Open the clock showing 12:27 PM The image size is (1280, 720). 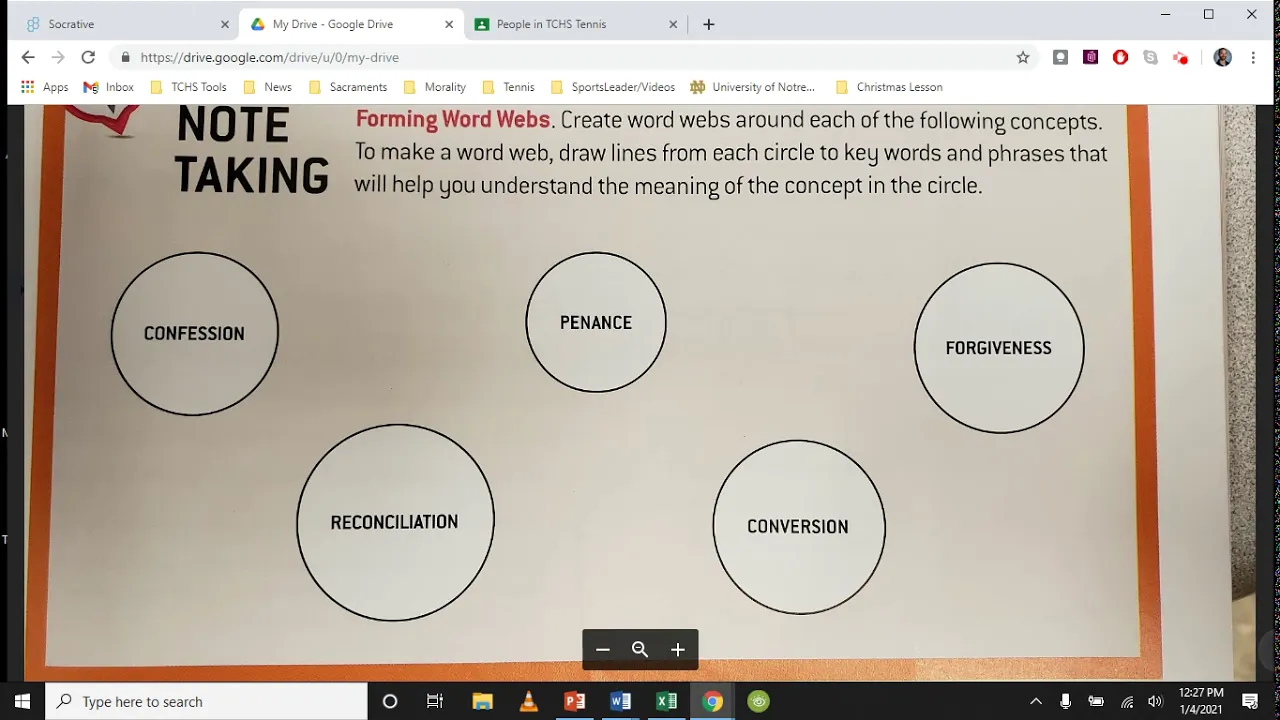1201,701
